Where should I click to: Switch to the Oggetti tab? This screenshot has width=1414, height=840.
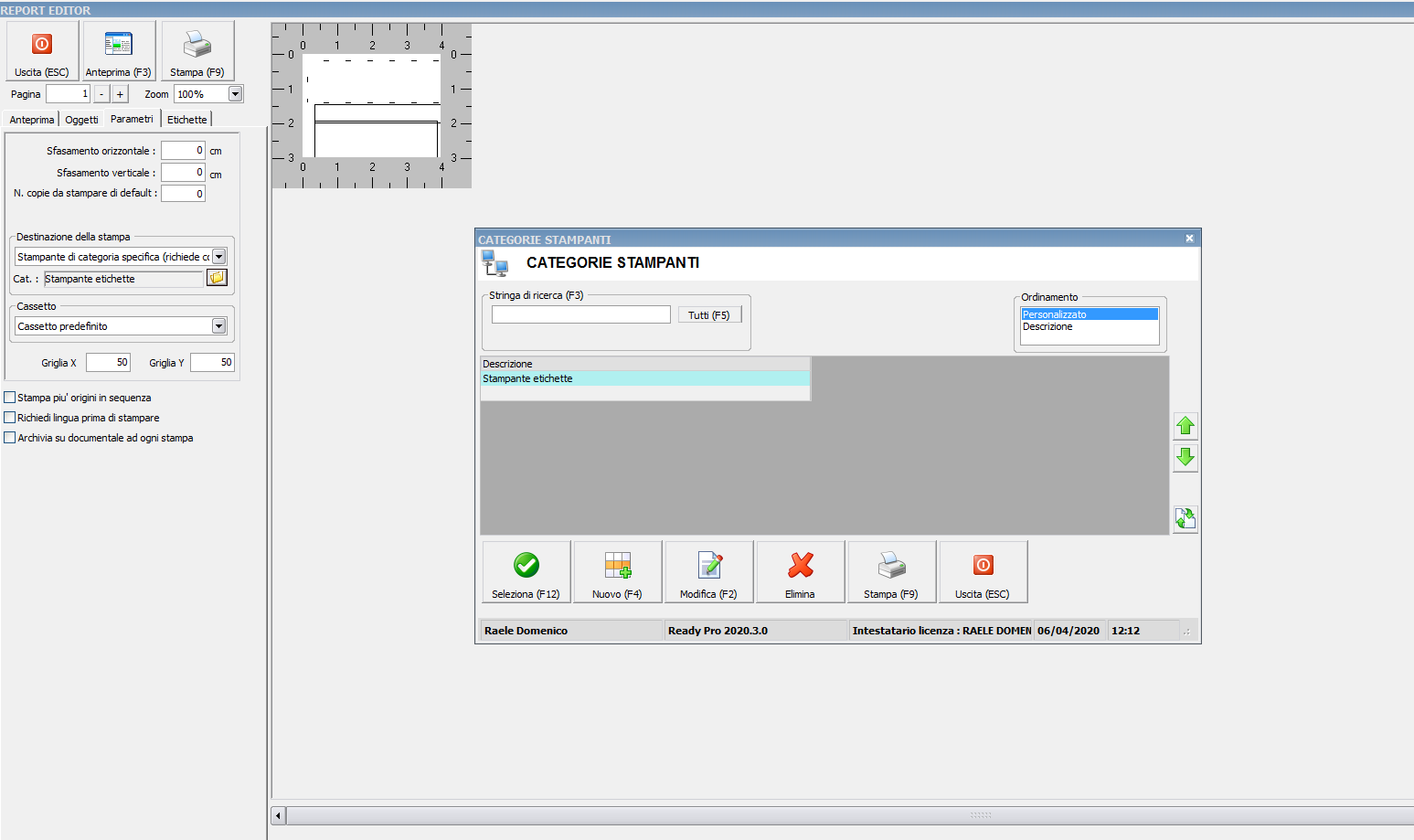click(81, 120)
